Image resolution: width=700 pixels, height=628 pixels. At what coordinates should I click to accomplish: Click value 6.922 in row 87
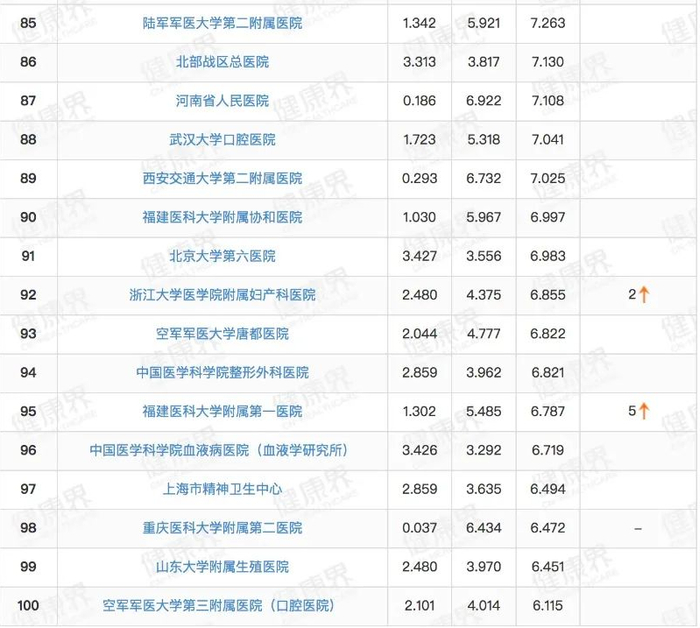(483, 100)
